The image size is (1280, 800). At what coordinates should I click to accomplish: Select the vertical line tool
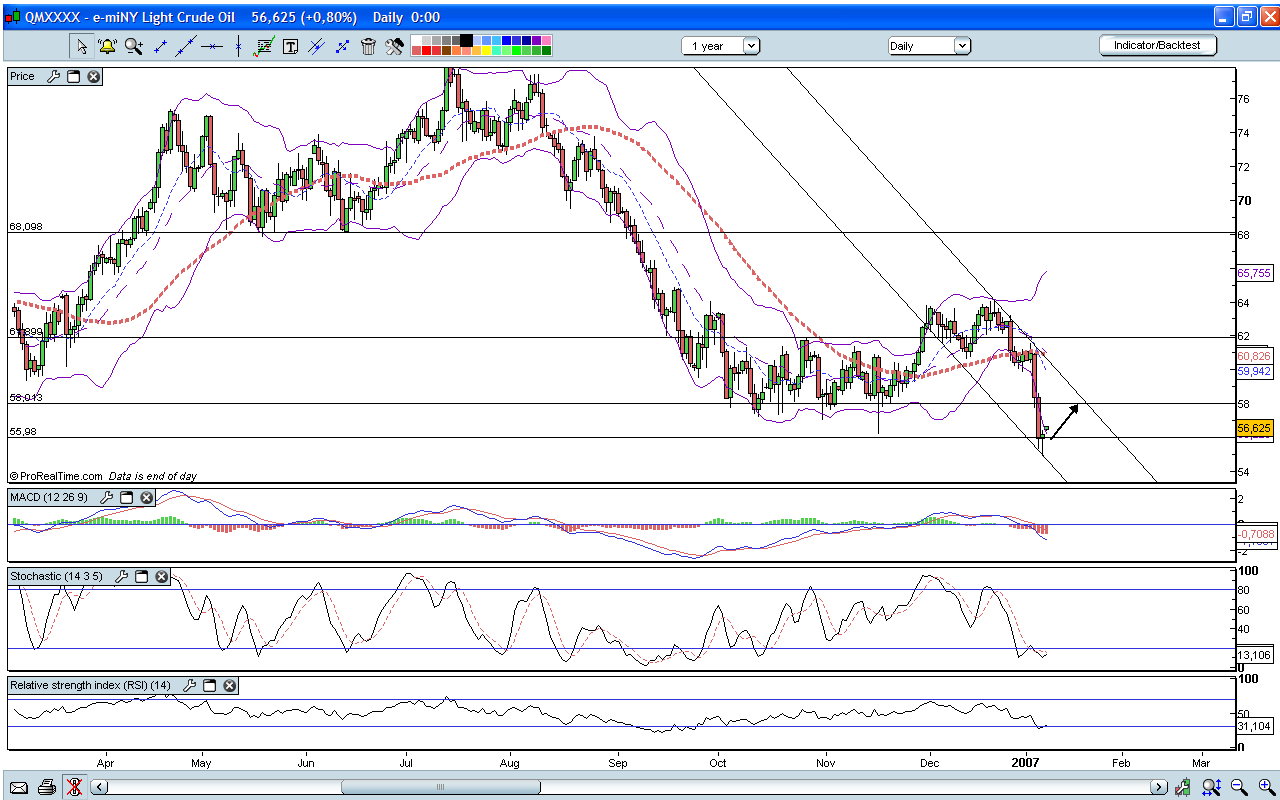[x=238, y=46]
